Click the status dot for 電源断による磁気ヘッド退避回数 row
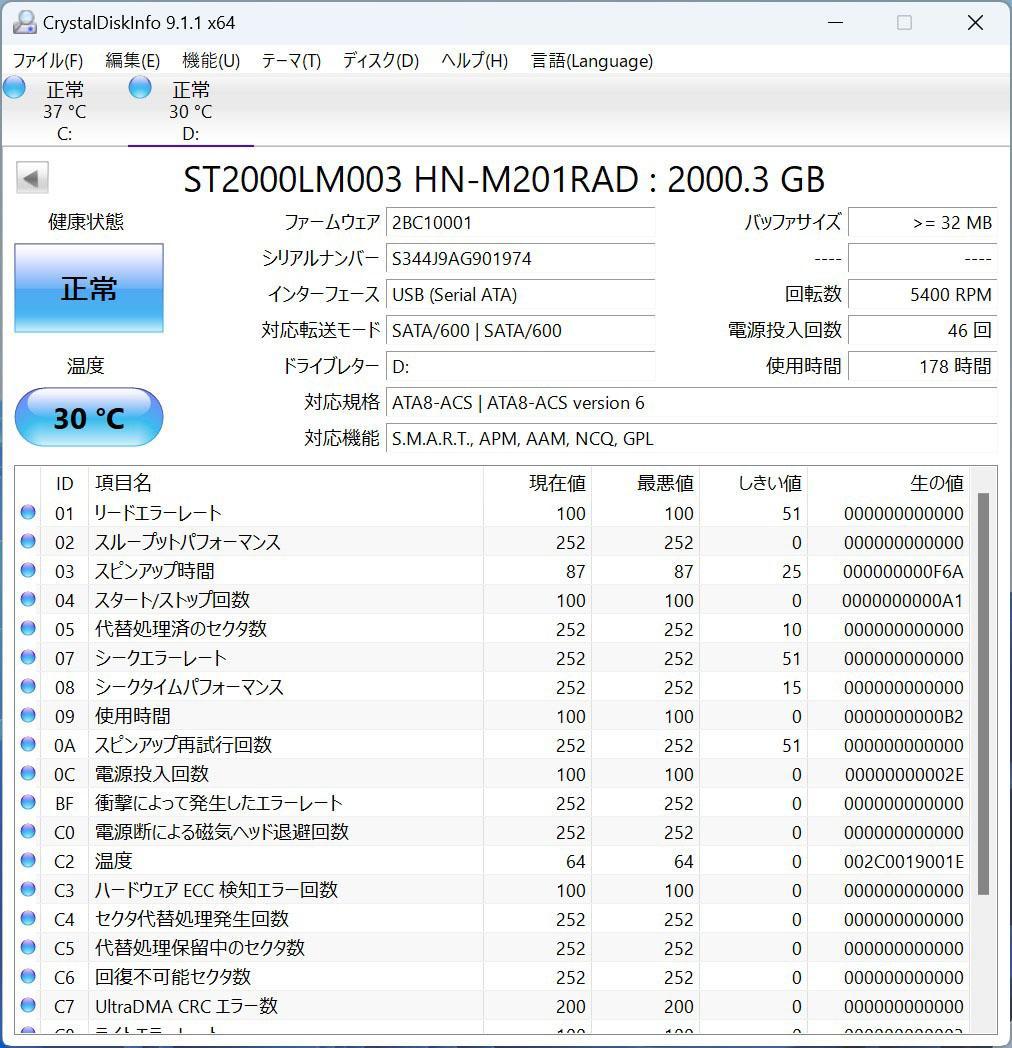This screenshot has width=1012, height=1048. click(x=28, y=831)
